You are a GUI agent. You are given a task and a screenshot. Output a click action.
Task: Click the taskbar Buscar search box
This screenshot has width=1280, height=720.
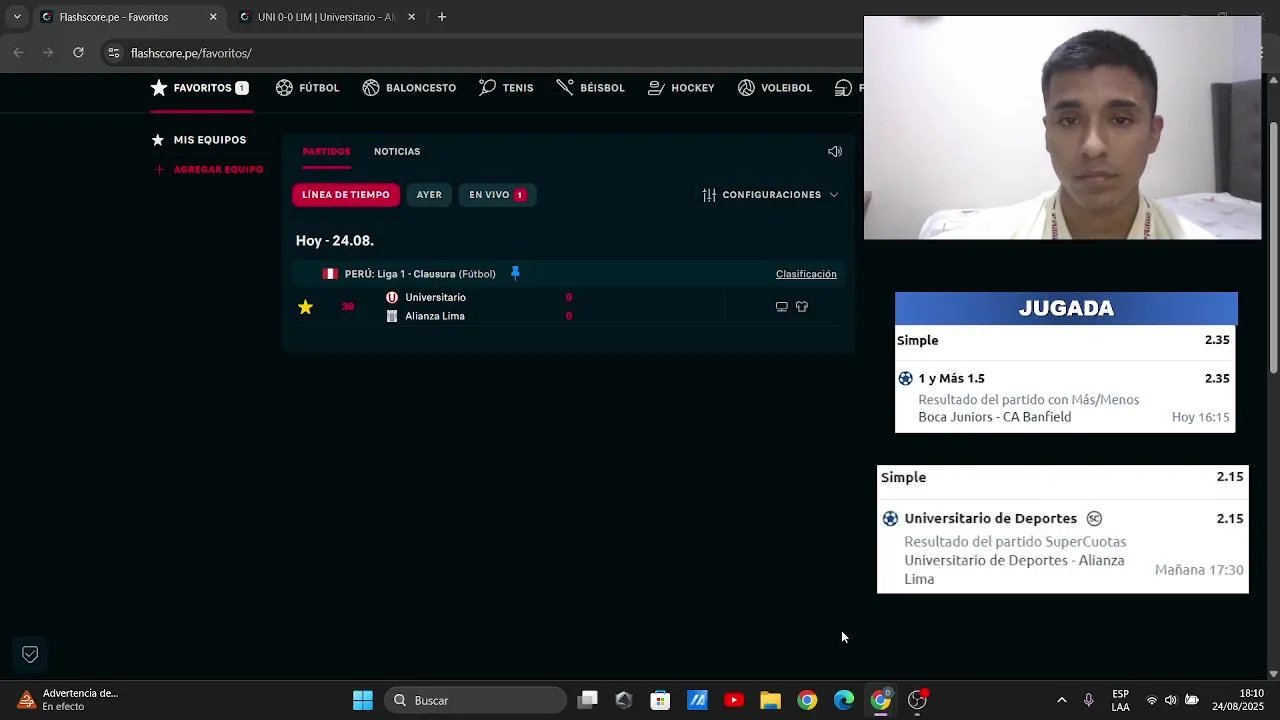click(475, 700)
